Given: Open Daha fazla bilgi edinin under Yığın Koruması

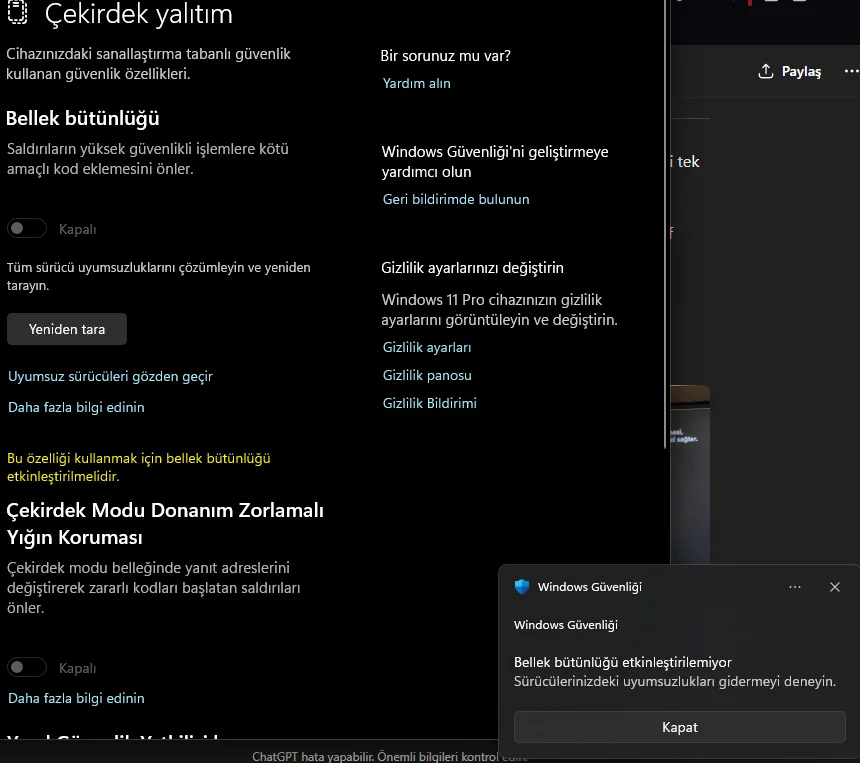Looking at the screenshot, I should (76, 698).
